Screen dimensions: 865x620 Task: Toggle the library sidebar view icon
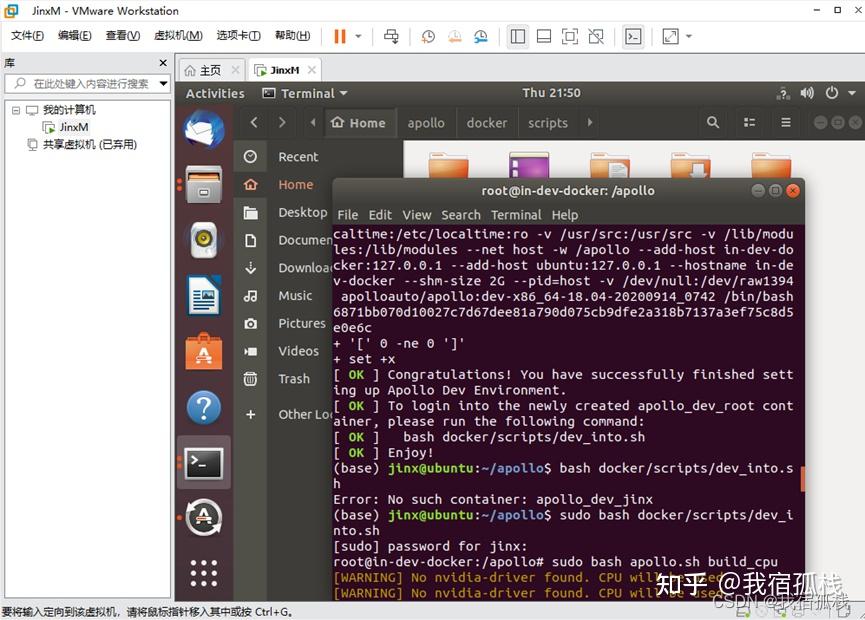517,36
